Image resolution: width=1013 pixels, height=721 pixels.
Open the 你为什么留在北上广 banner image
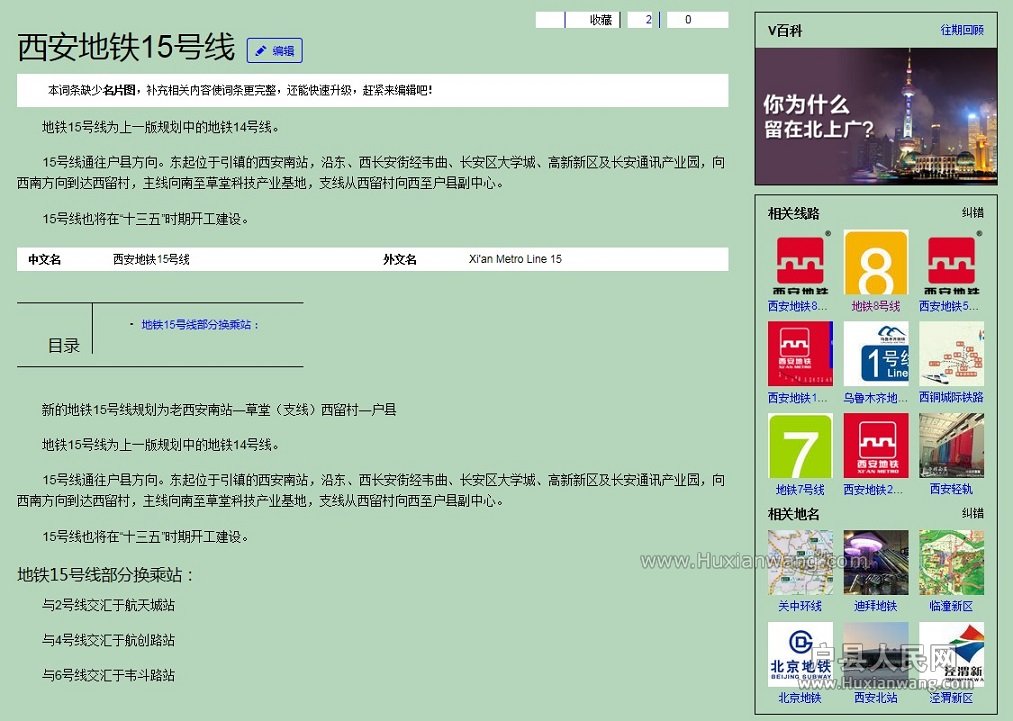(875, 116)
